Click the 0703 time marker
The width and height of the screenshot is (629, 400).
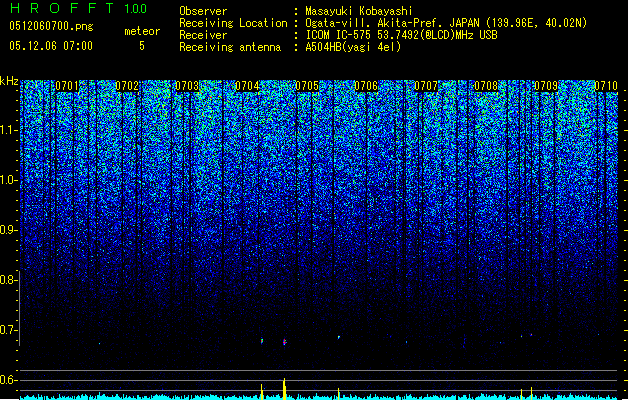click(187, 86)
